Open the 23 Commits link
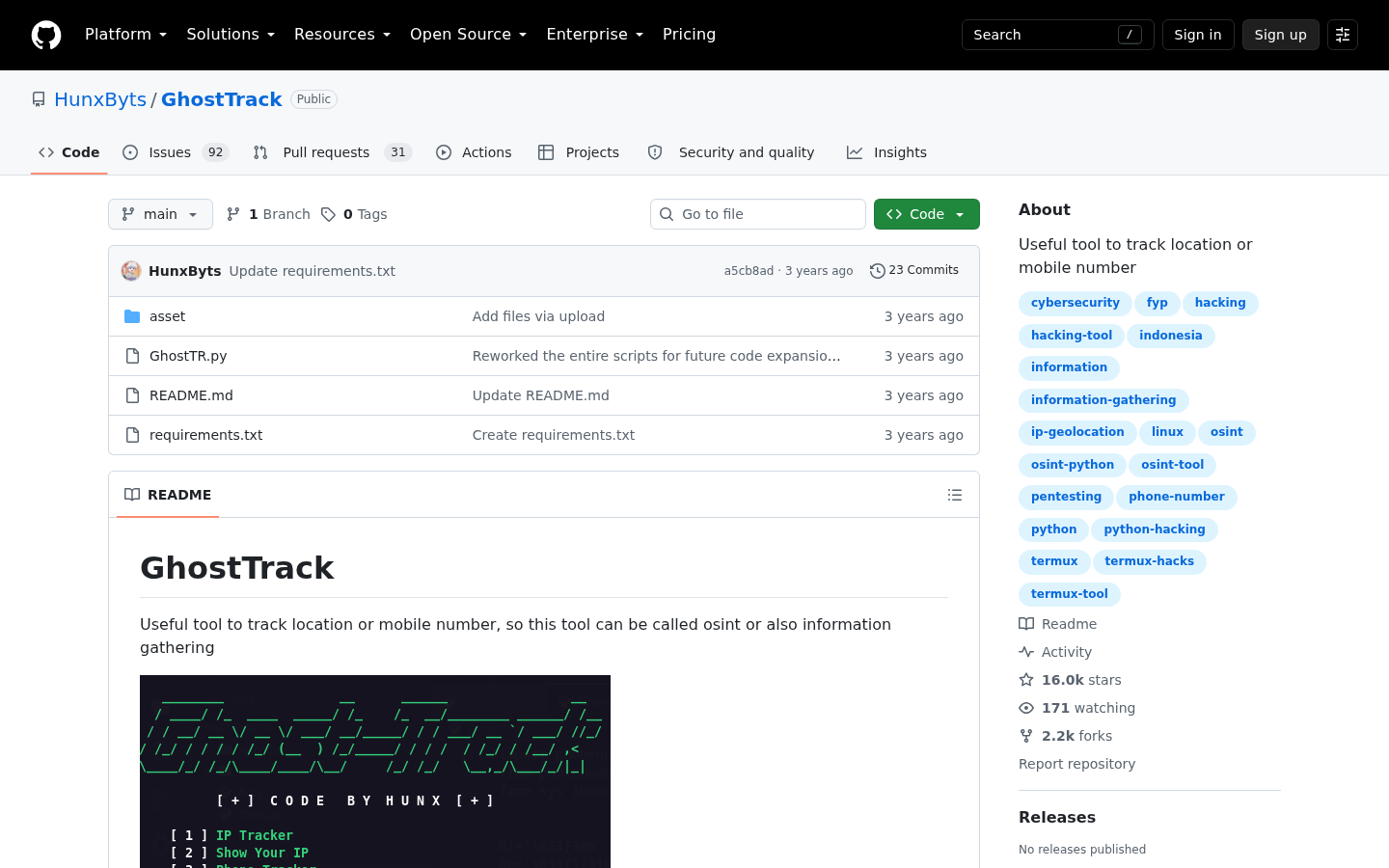1389x868 pixels. (914, 271)
